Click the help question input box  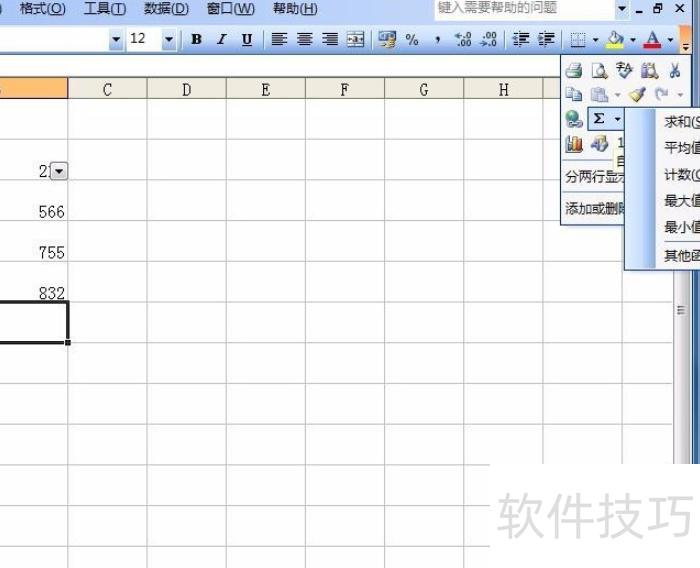[x=520, y=9]
